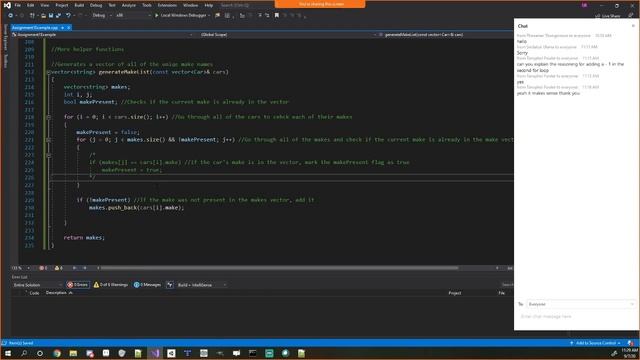This screenshot has height=360, width=640.
Task: Click the undo toolbar icon
Action: (68, 16)
